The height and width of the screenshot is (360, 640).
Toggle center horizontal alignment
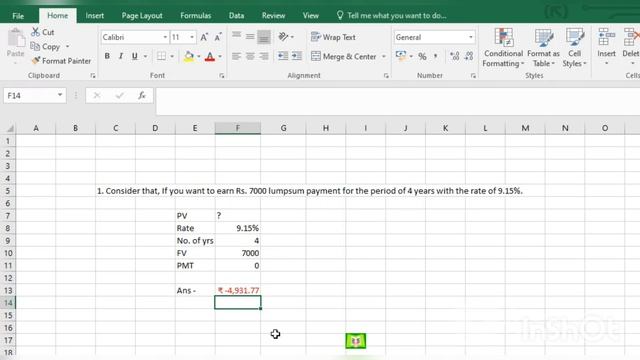(x=250, y=56)
